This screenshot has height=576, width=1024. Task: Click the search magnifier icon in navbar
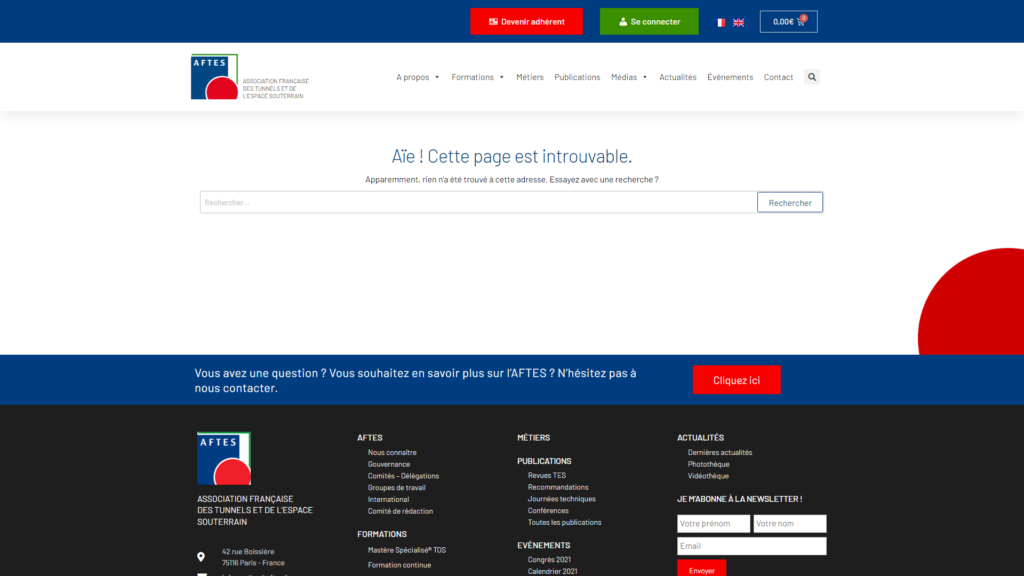pyautogui.click(x=812, y=77)
